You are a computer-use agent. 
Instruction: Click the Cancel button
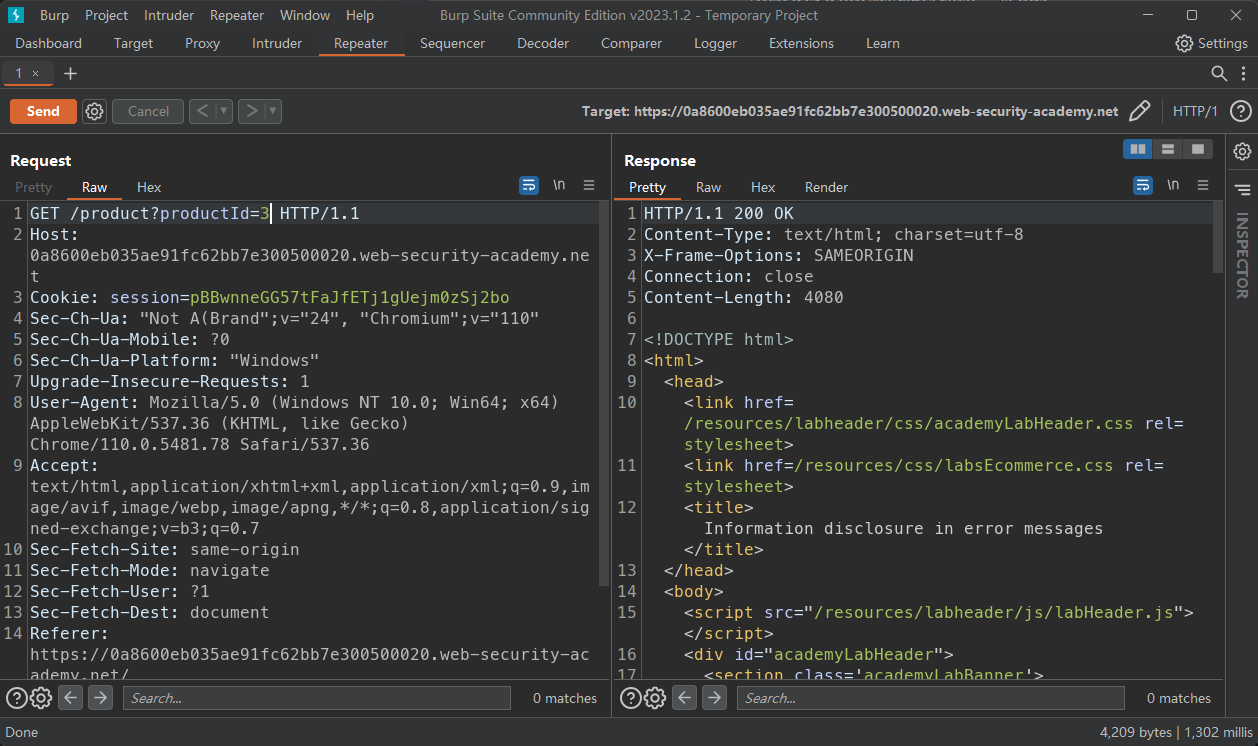[x=148, y=111]
